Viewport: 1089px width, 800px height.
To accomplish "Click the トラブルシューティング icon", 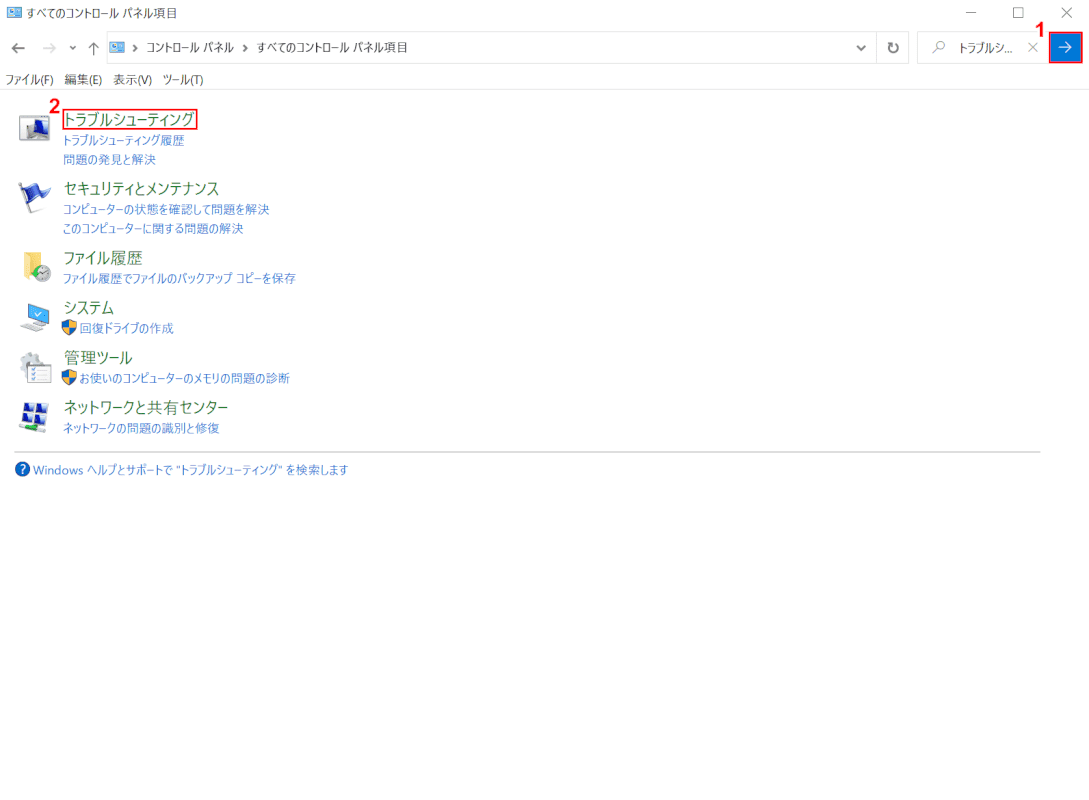I will point(34,128).
